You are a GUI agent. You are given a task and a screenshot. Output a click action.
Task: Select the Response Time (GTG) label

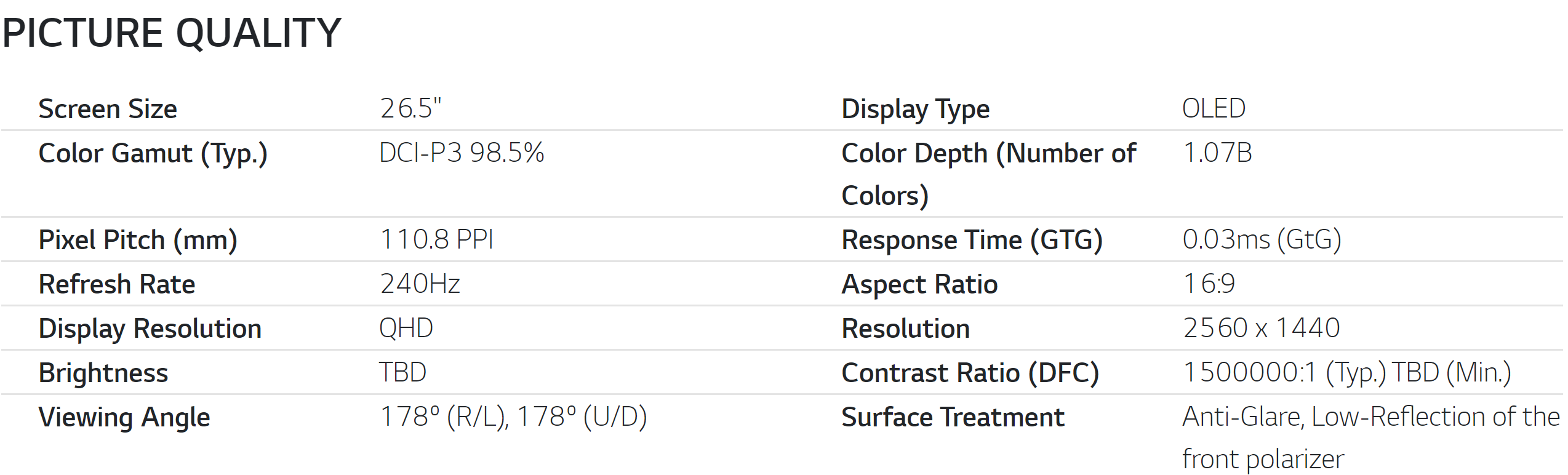pyautogui.click(x=972, y=241)
